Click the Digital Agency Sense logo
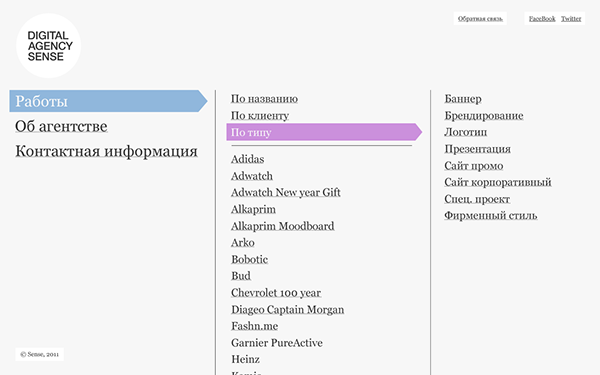This screenshot has height=375, width=600. point(49,46)
